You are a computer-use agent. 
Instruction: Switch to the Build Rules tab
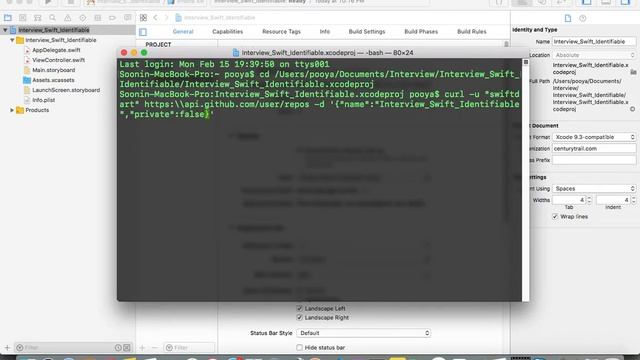(472, 31)
